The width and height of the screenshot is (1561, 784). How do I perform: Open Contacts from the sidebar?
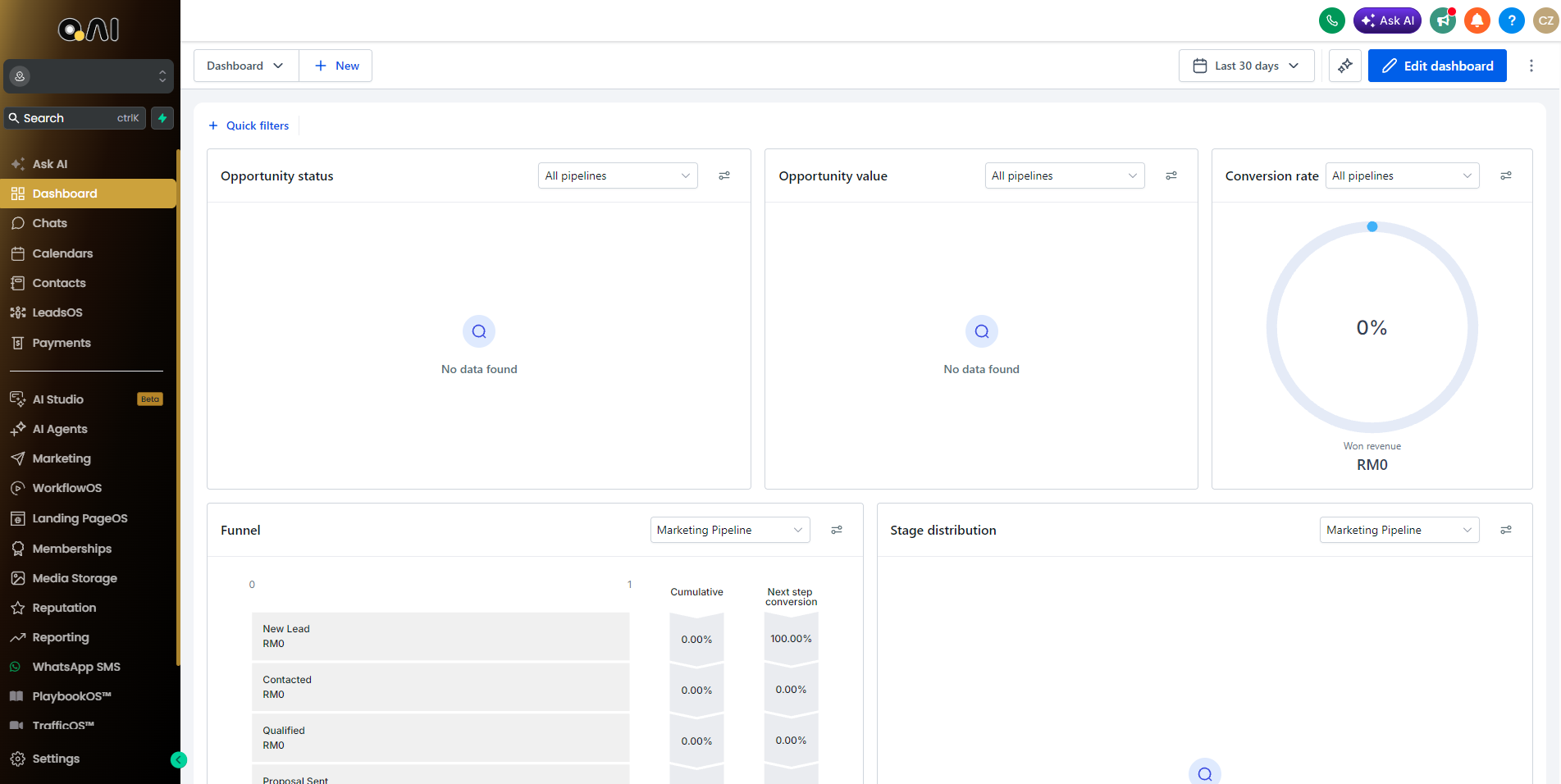click(x=88, y=283)
